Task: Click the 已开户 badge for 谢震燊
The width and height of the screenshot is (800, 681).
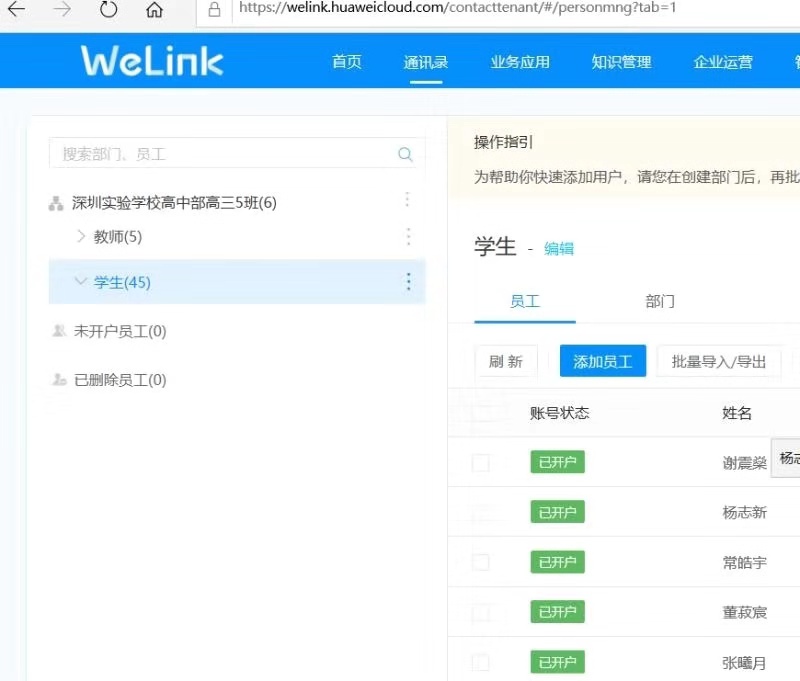Action: point(557,462)
